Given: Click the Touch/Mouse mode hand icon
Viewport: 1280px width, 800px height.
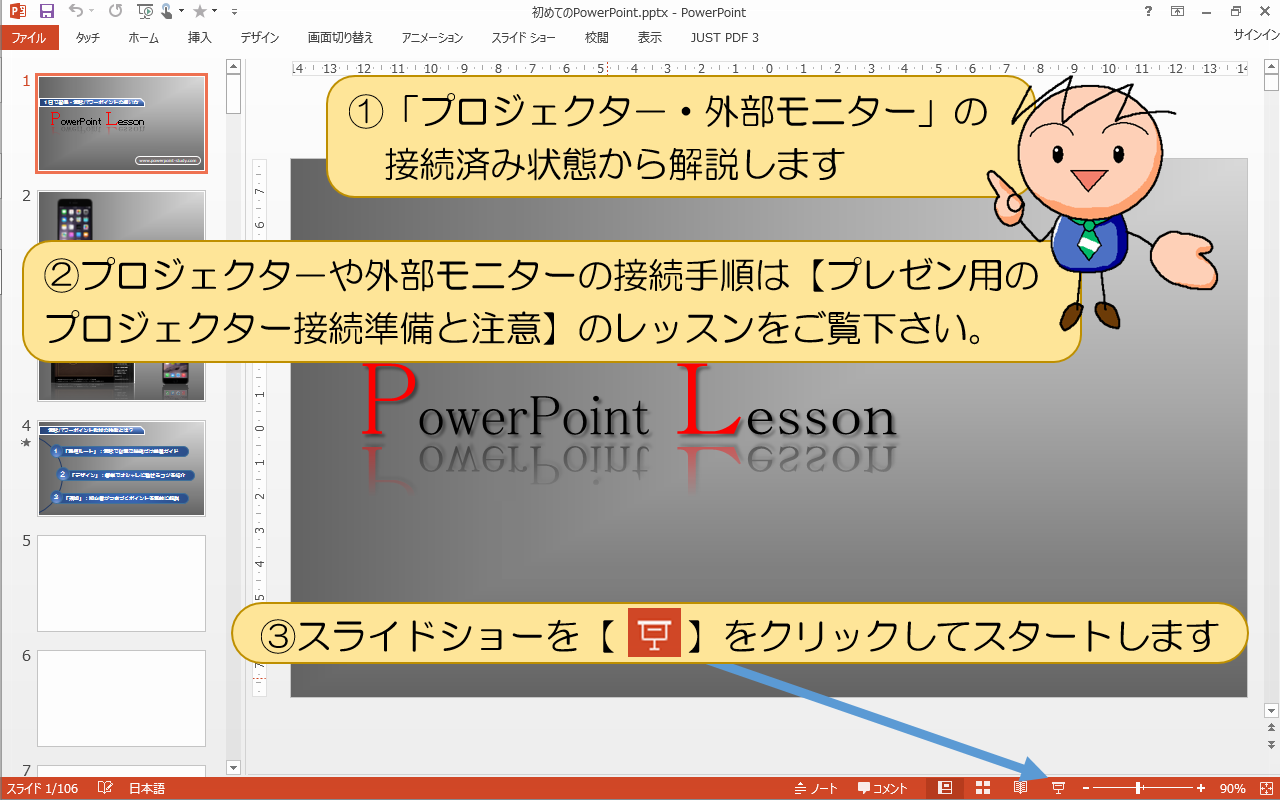Looking at the screenshot, I should (x=165, y=12).
